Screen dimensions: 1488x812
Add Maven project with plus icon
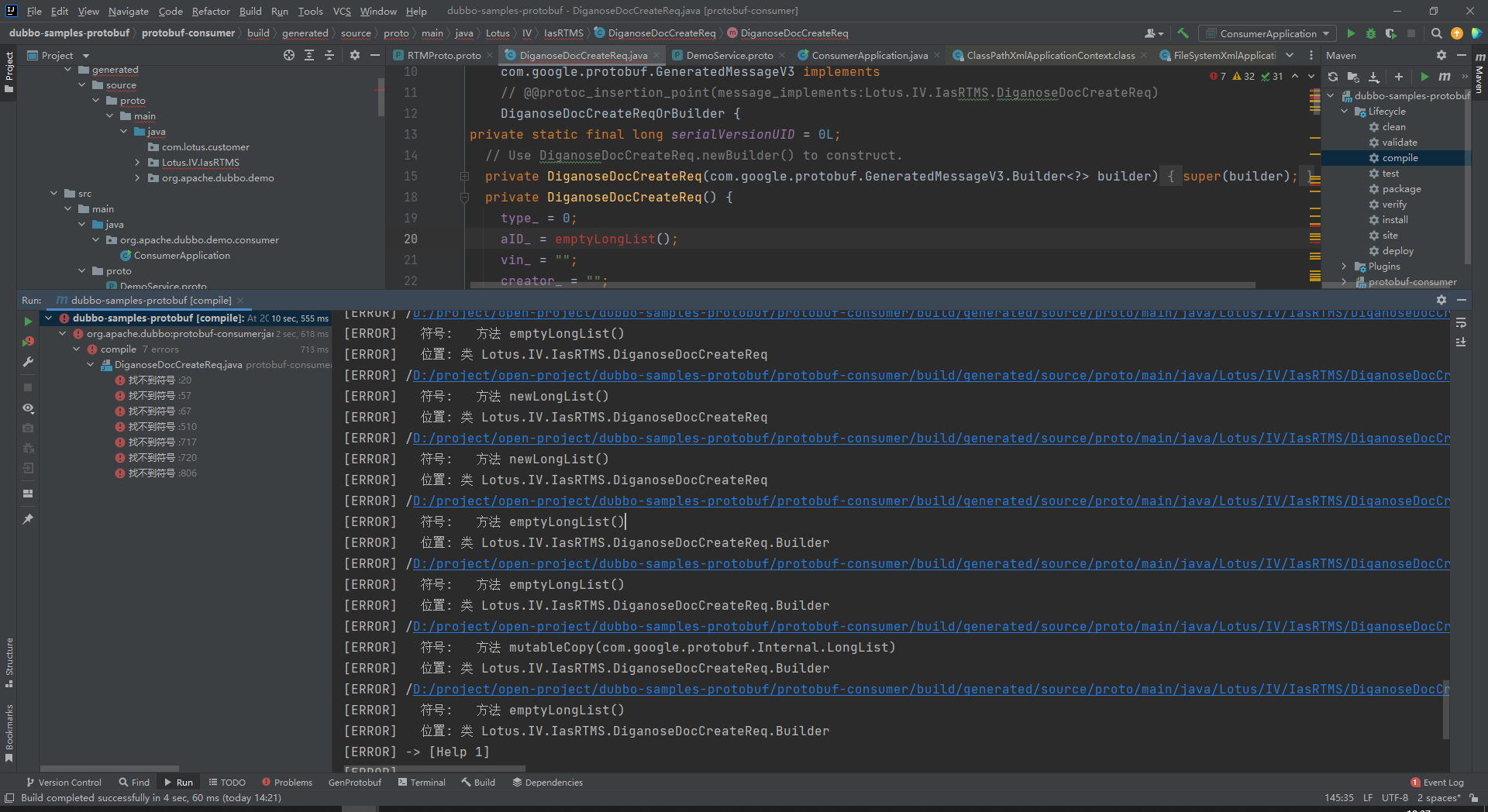[x=1399, y=77]
